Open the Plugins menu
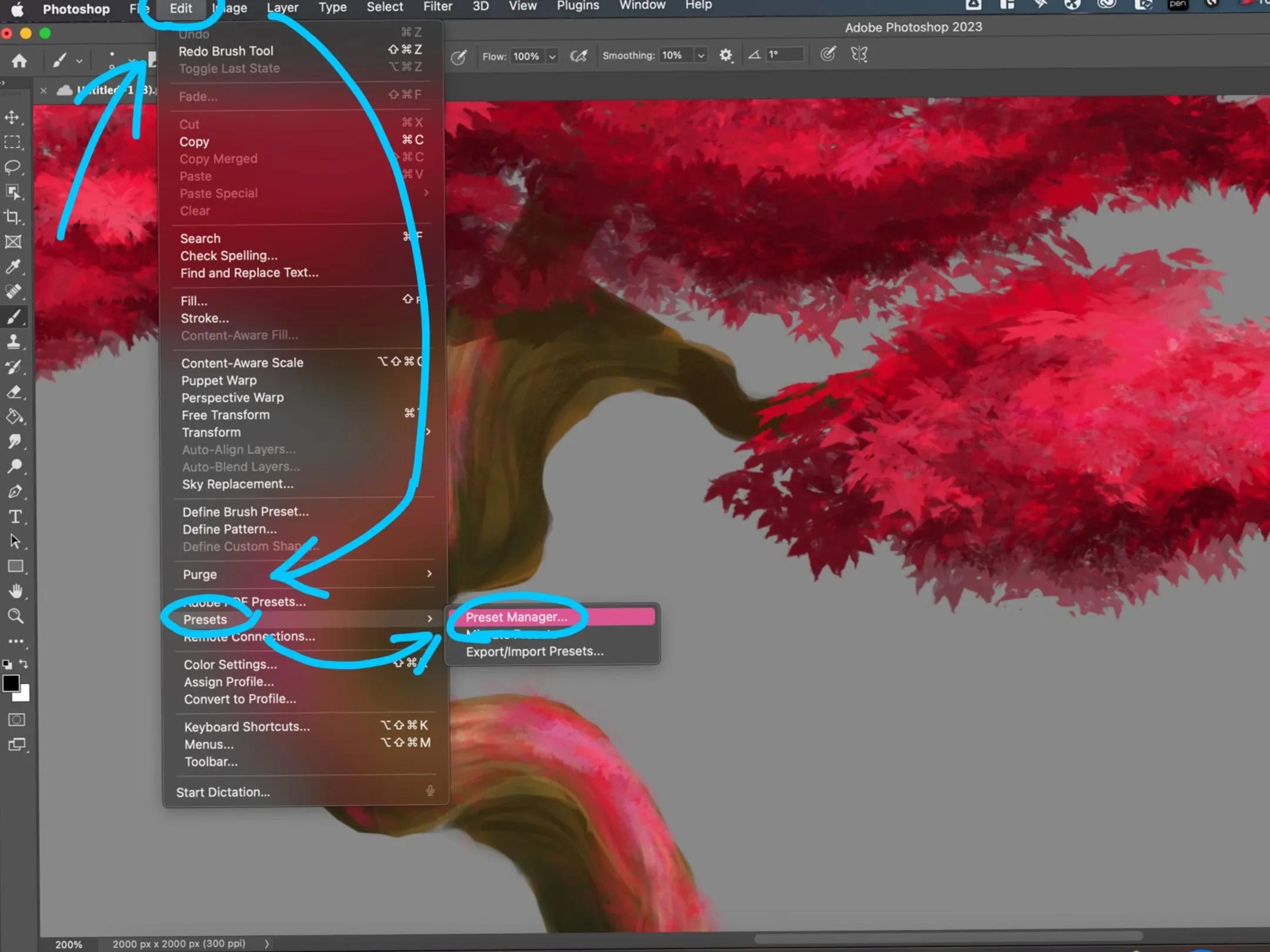The height and width of the screenshot is (952, 1270). [x=578, y=5]
